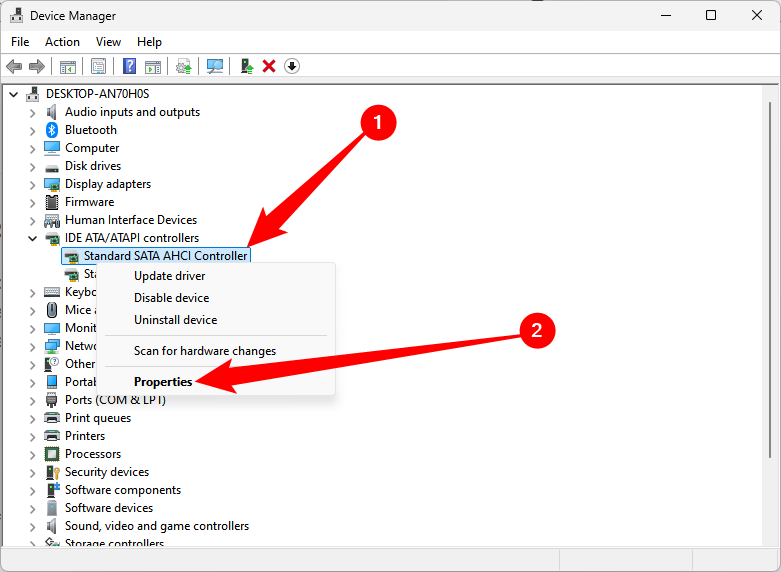The image size is (781, 572).
Task: Click the Firmware chip icon
Action: 52,202
